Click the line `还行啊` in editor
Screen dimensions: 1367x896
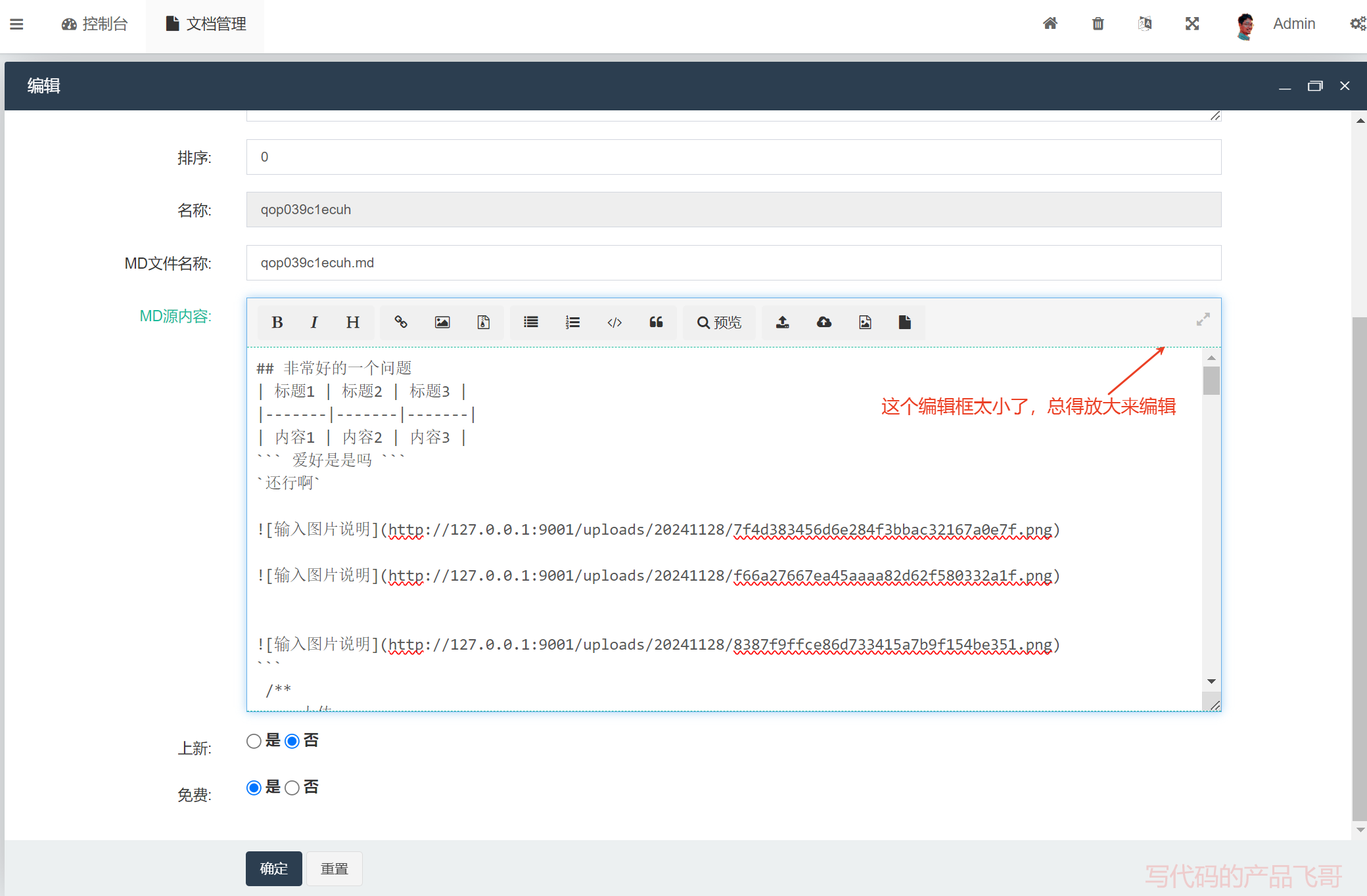coord(288,483)
